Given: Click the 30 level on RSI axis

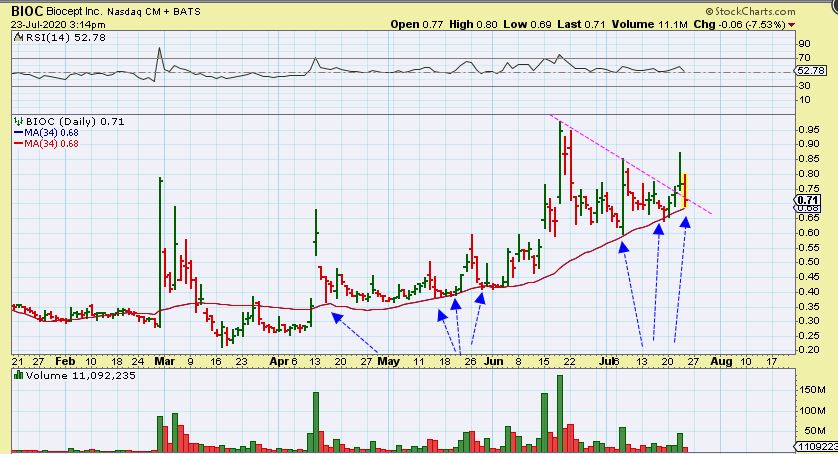Looking at the screenshot, I should [x=804, y=86].
